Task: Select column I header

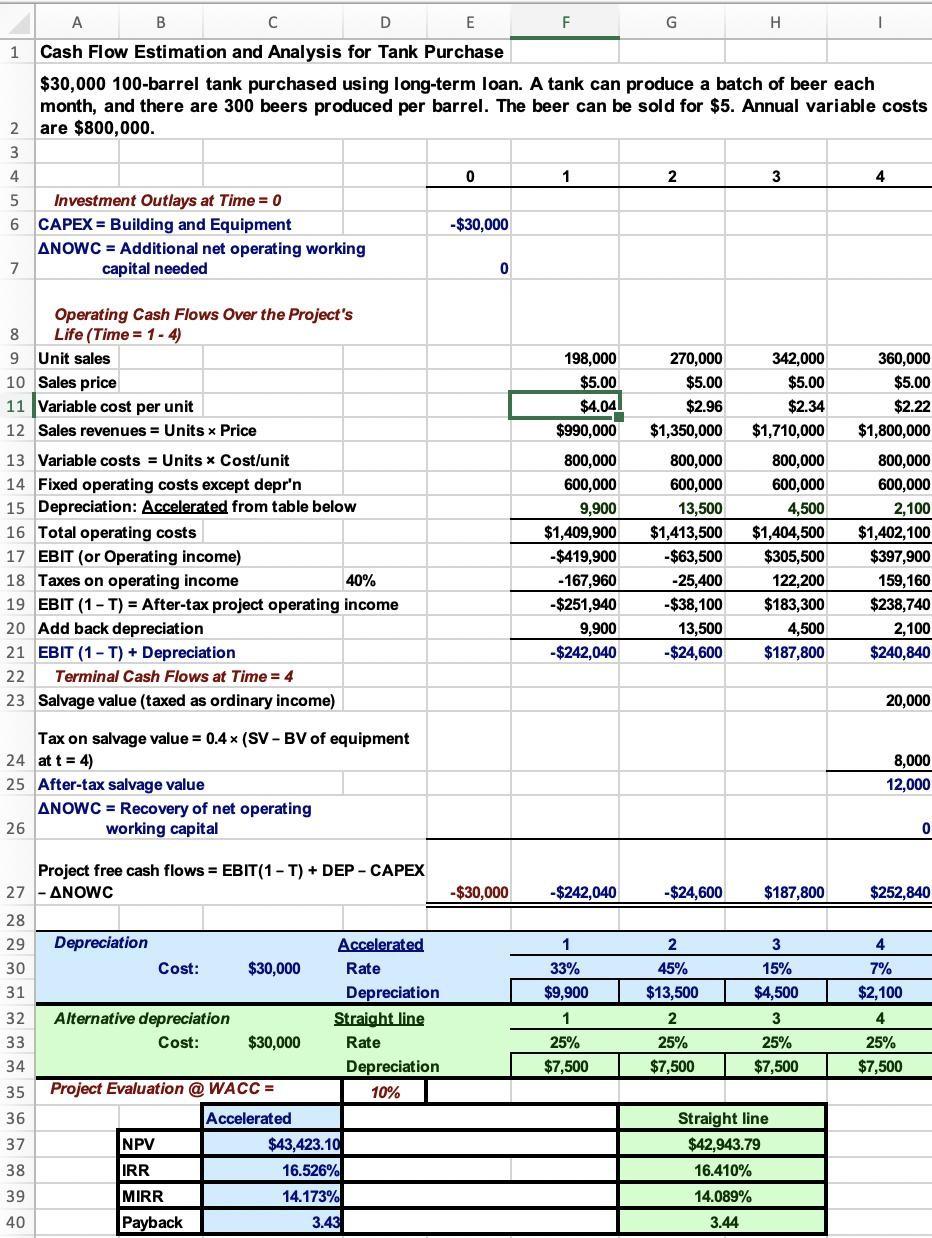Action: point(879,22)
